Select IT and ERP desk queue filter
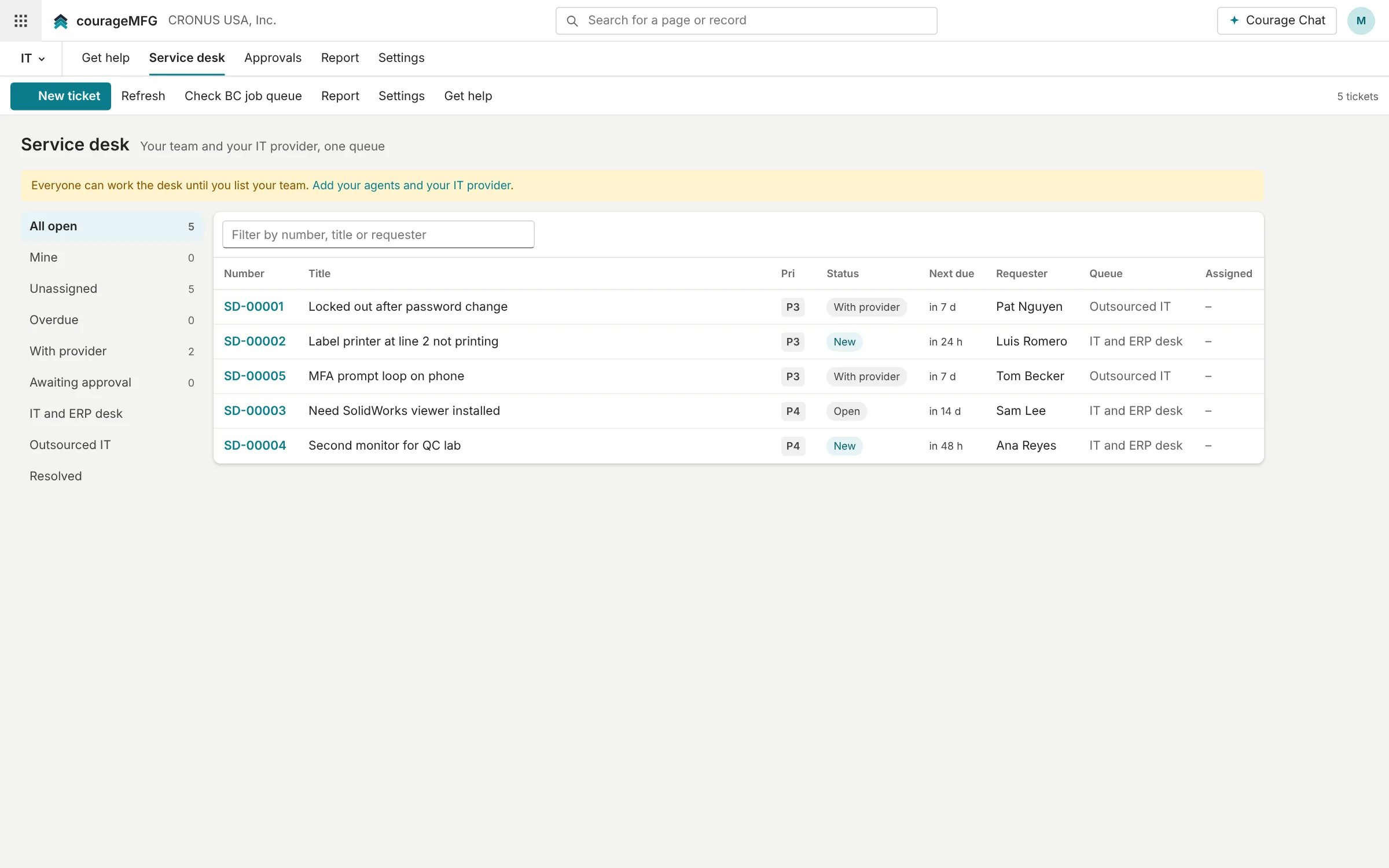The height and width of the screenshot is (868, 1389). [112, 414]
